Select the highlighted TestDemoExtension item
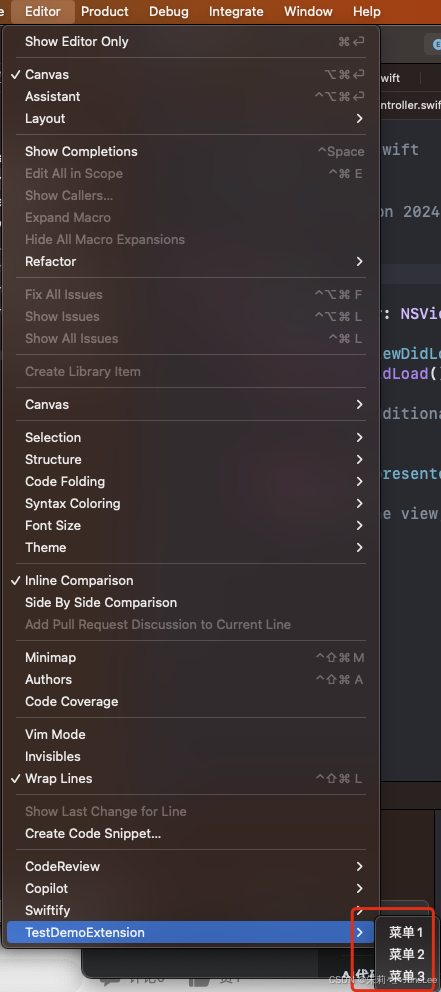Viewport: 441px width, 992px height. (191, 933)
